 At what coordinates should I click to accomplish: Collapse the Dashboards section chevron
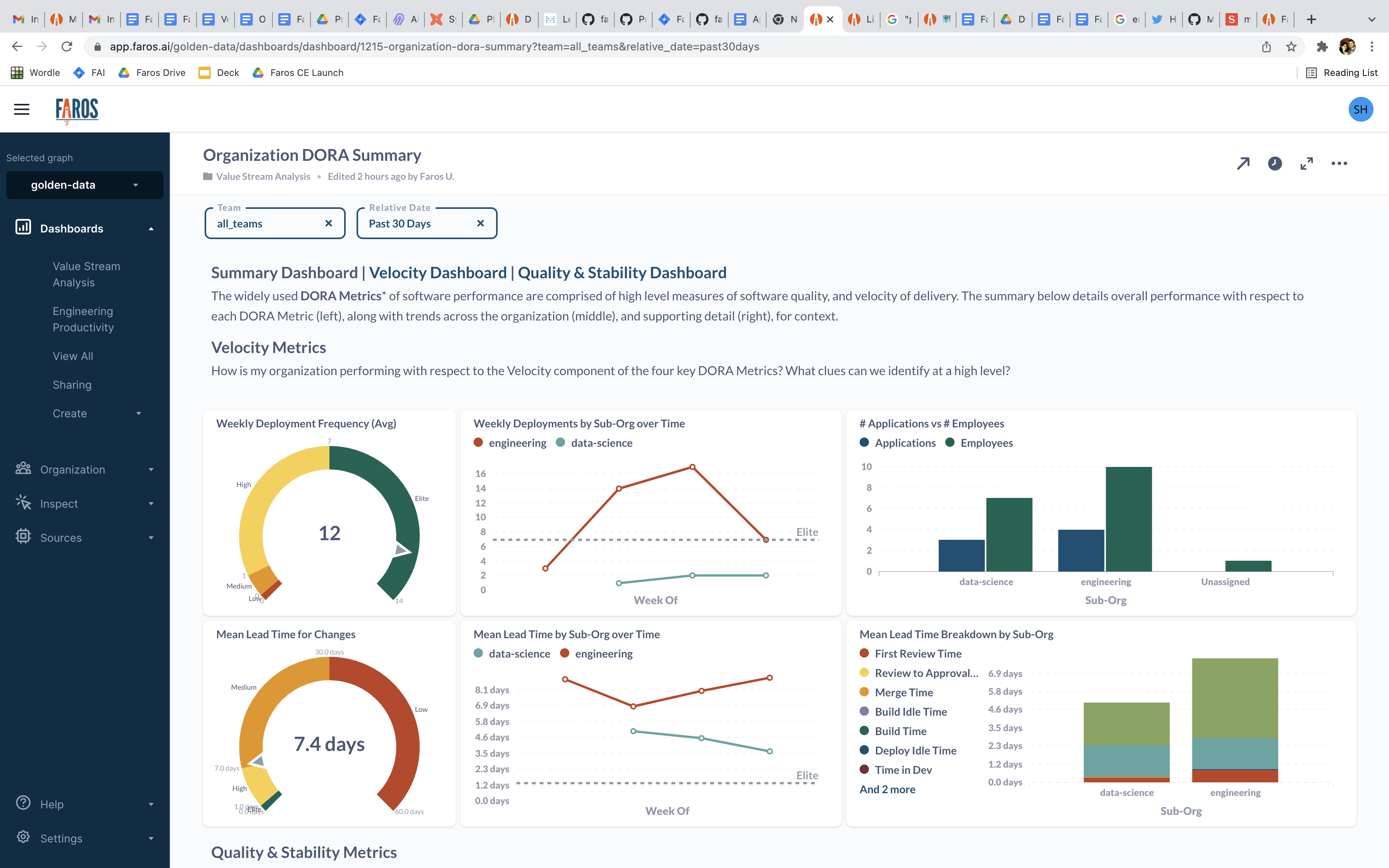151,228
